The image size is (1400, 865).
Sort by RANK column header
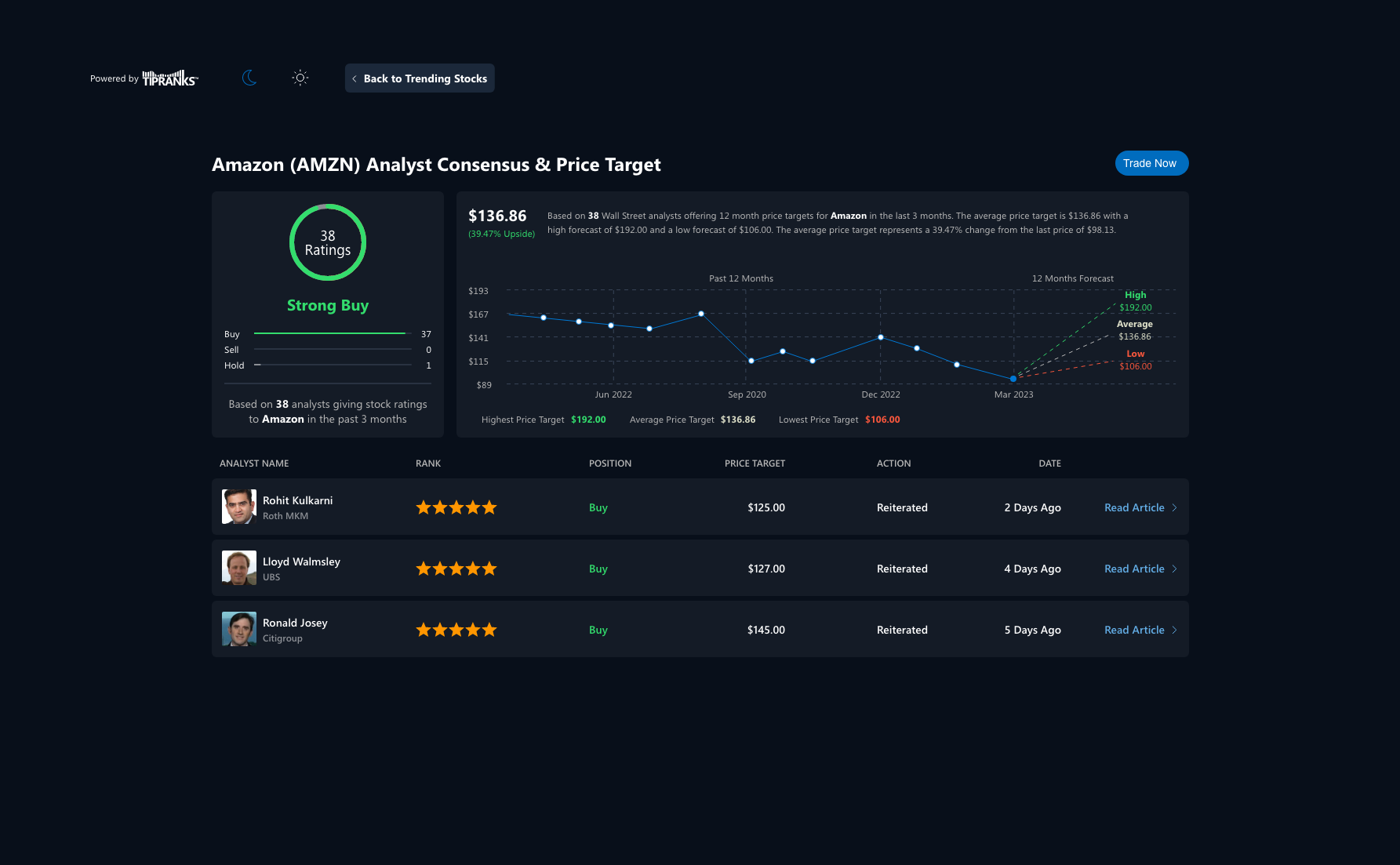click(428, 463)
